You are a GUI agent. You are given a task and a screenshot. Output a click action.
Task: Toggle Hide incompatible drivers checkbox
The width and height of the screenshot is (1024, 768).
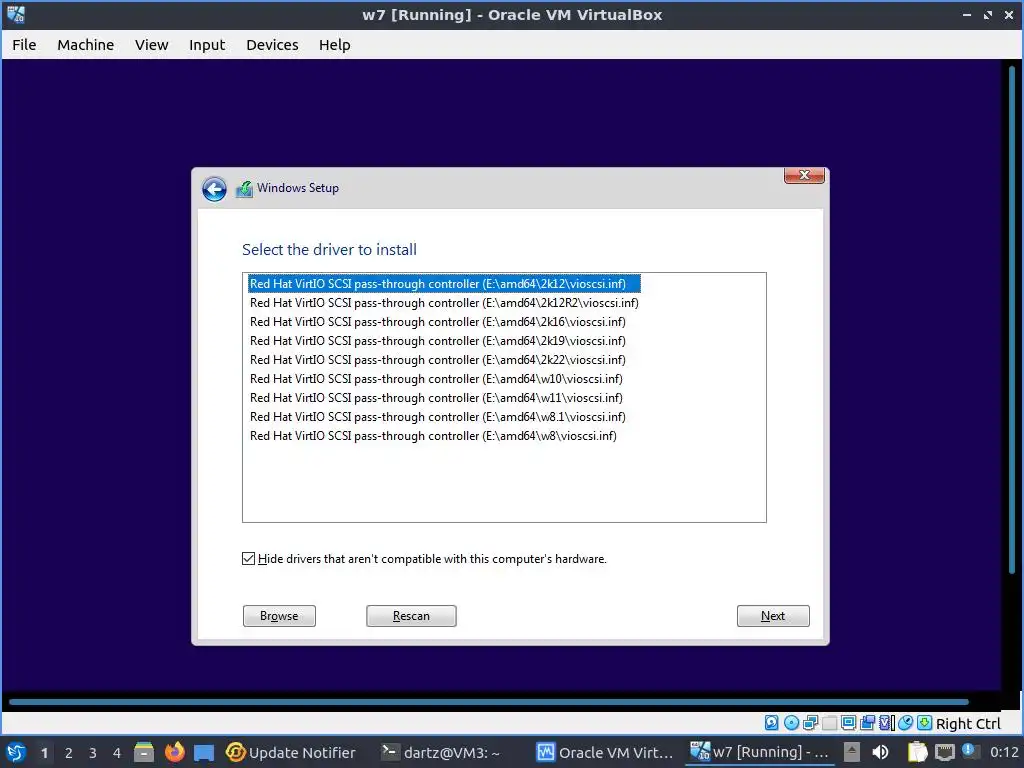(x=248, y=558)
